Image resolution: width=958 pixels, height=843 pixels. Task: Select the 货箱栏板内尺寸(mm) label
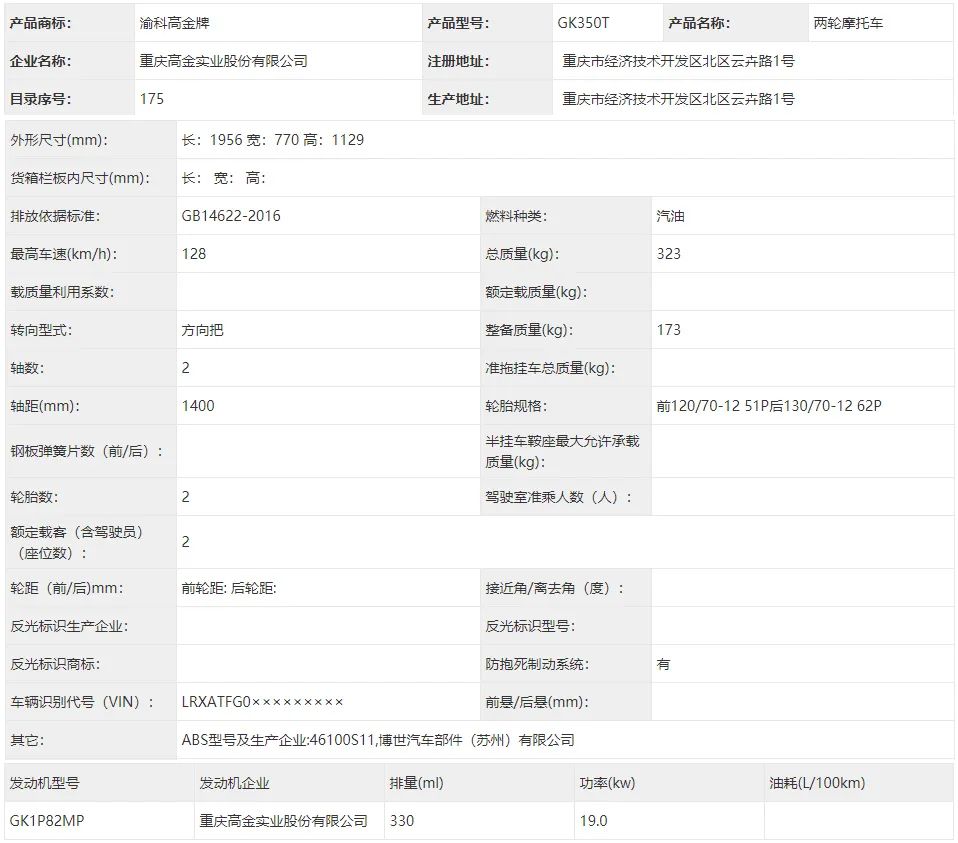[x=79, y=178]
